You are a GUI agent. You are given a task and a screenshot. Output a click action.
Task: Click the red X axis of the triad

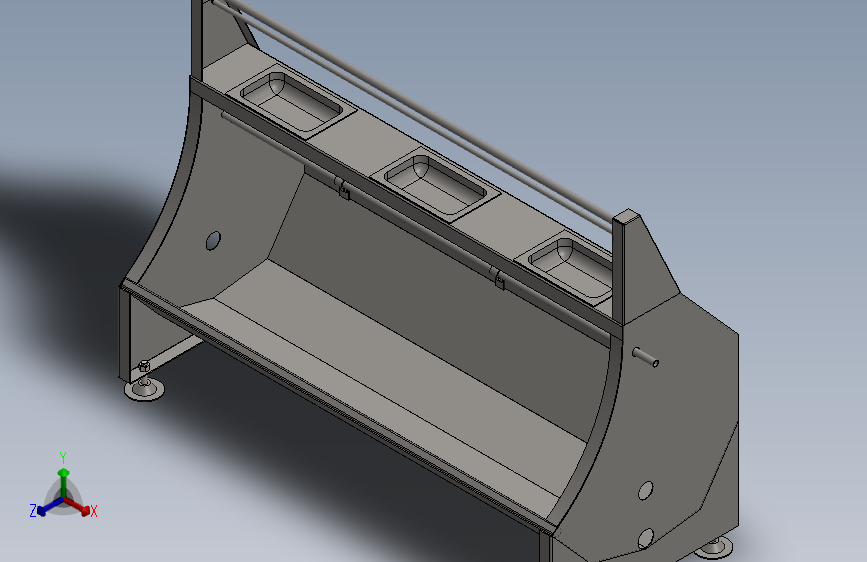77,507
